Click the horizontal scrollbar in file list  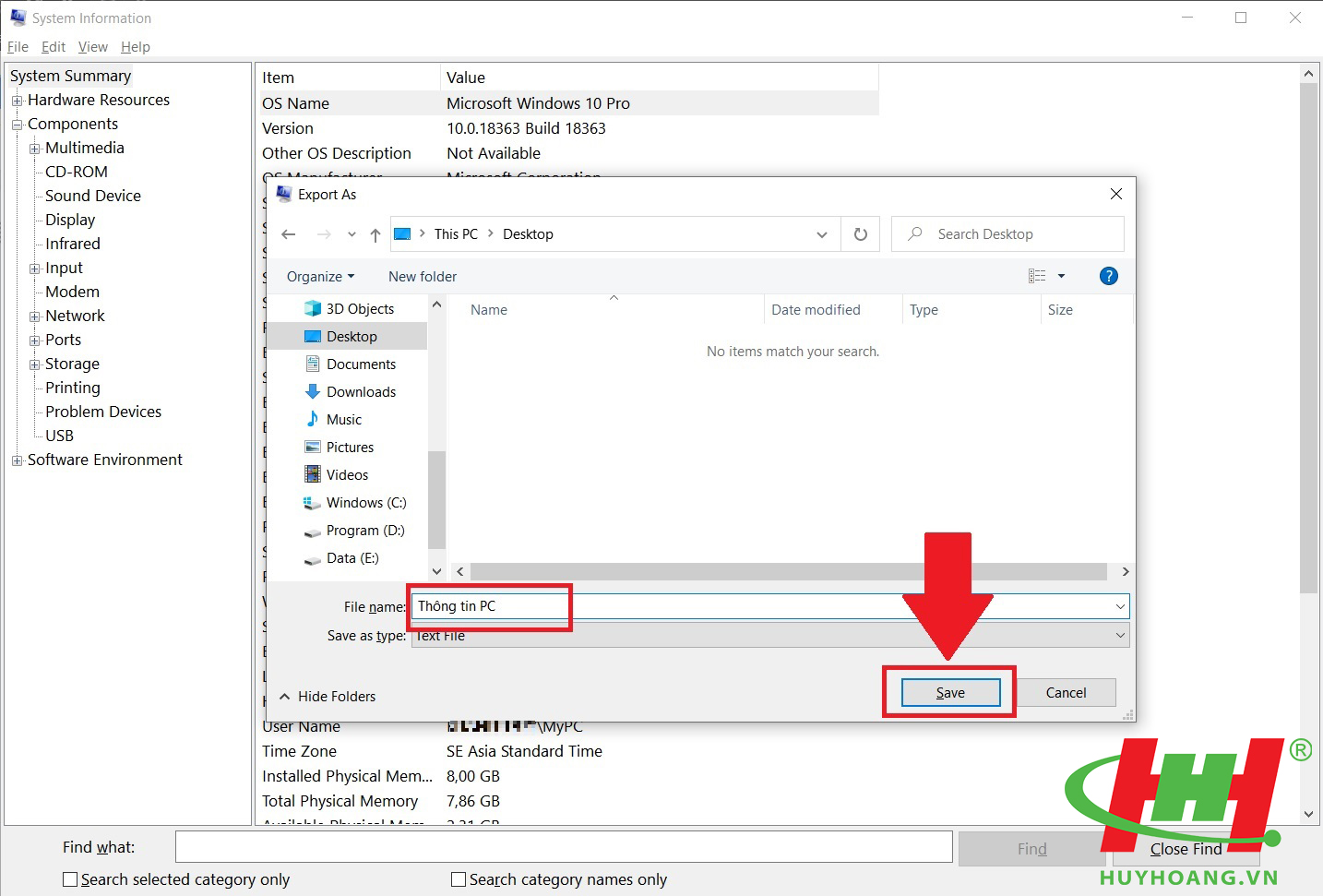[x=788, y=571]
